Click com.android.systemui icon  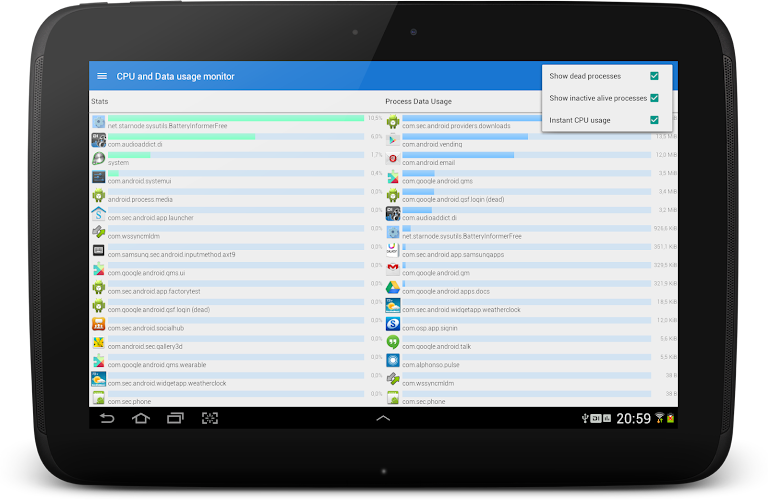point(98,177)
